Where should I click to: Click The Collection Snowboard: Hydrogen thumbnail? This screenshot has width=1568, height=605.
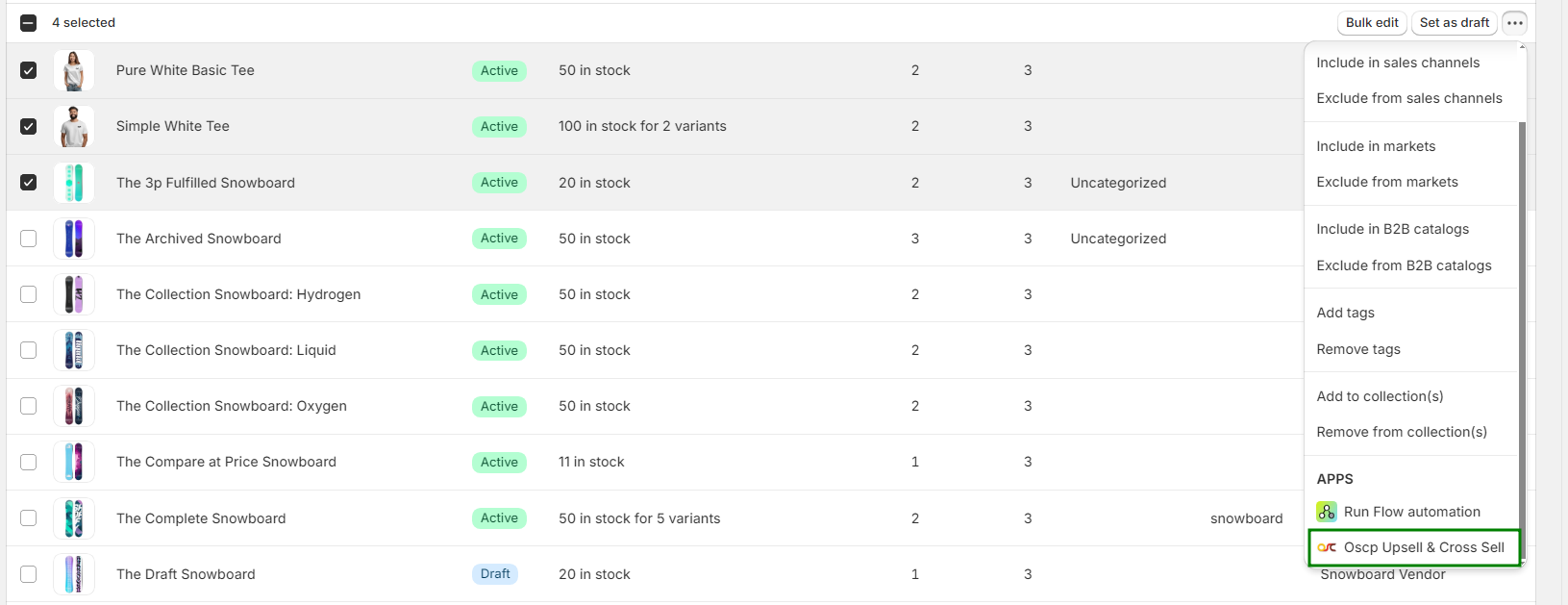pyautogui.click(x=74, y=294)
